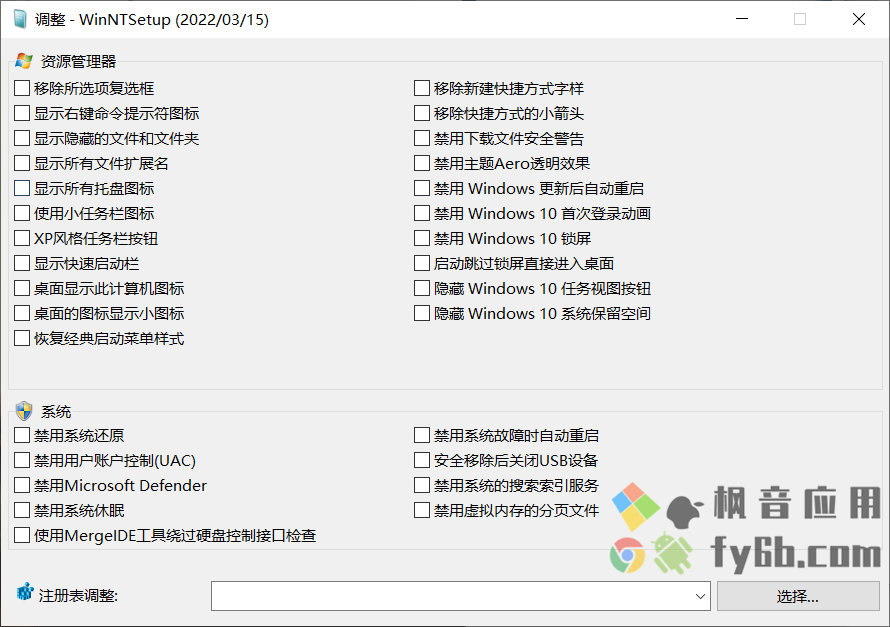Toggle 使用小任务栏图标 checkbox
Viewport: 890px width, 627px height.
[22, 213]
